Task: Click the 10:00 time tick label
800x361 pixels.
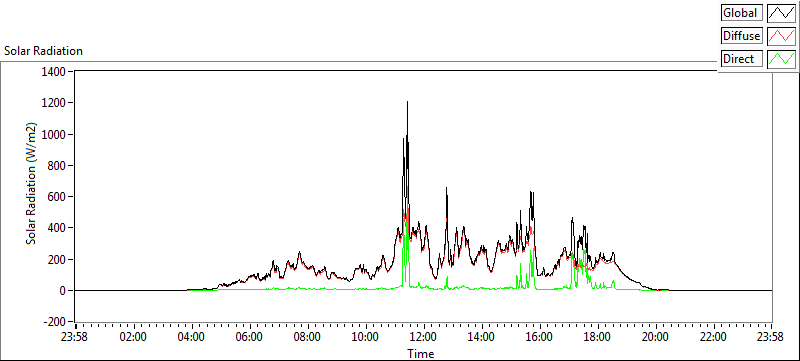Action: [365, 337]
